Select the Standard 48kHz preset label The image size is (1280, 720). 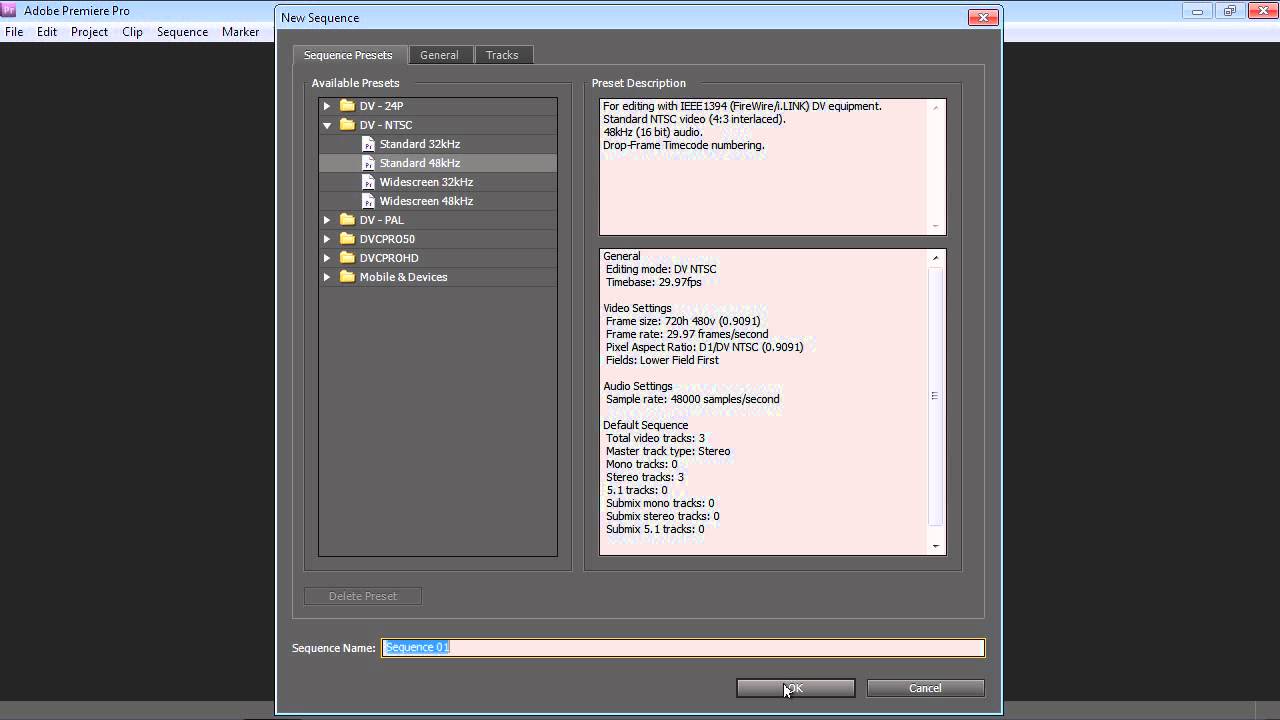click(x=420, y=163)
